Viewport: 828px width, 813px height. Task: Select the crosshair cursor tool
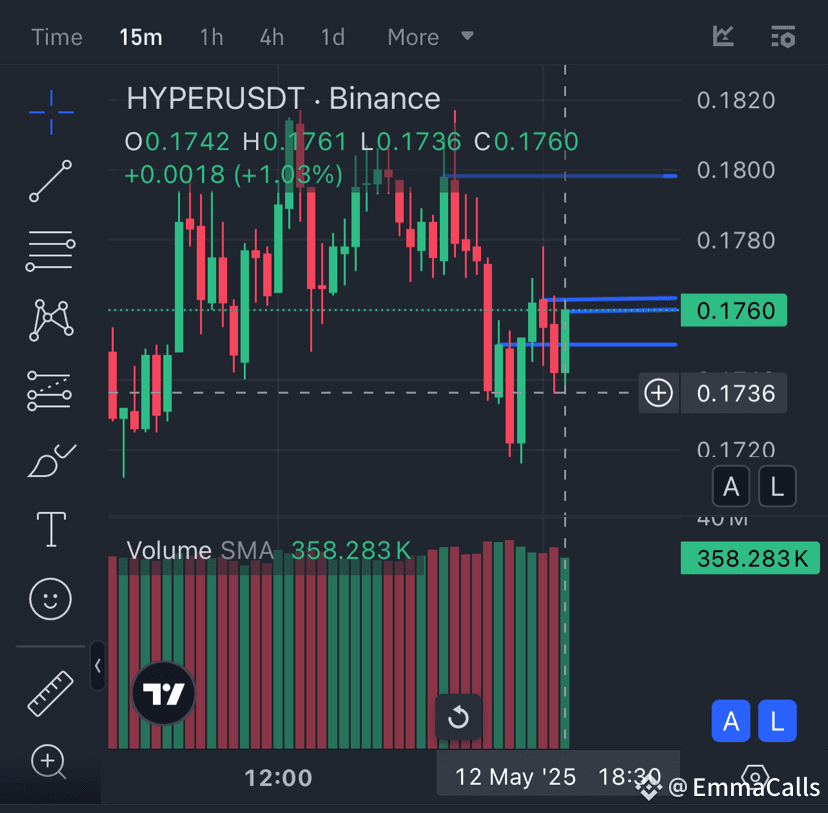50,112
